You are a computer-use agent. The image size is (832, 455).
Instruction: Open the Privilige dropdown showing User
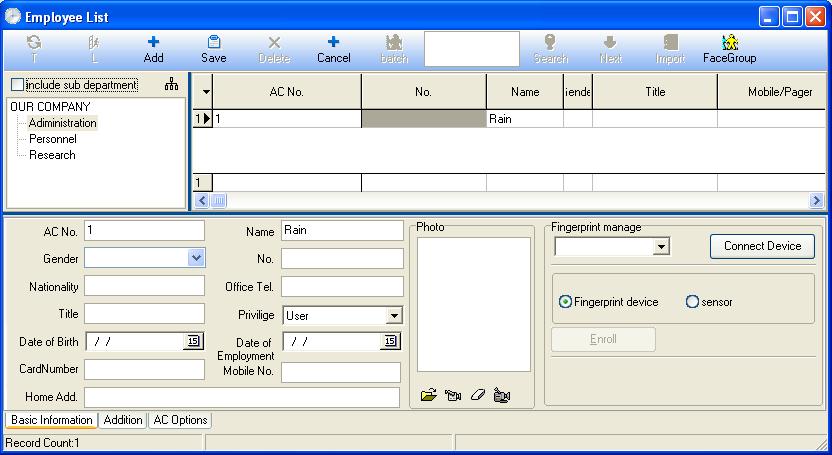coord(394,316)
